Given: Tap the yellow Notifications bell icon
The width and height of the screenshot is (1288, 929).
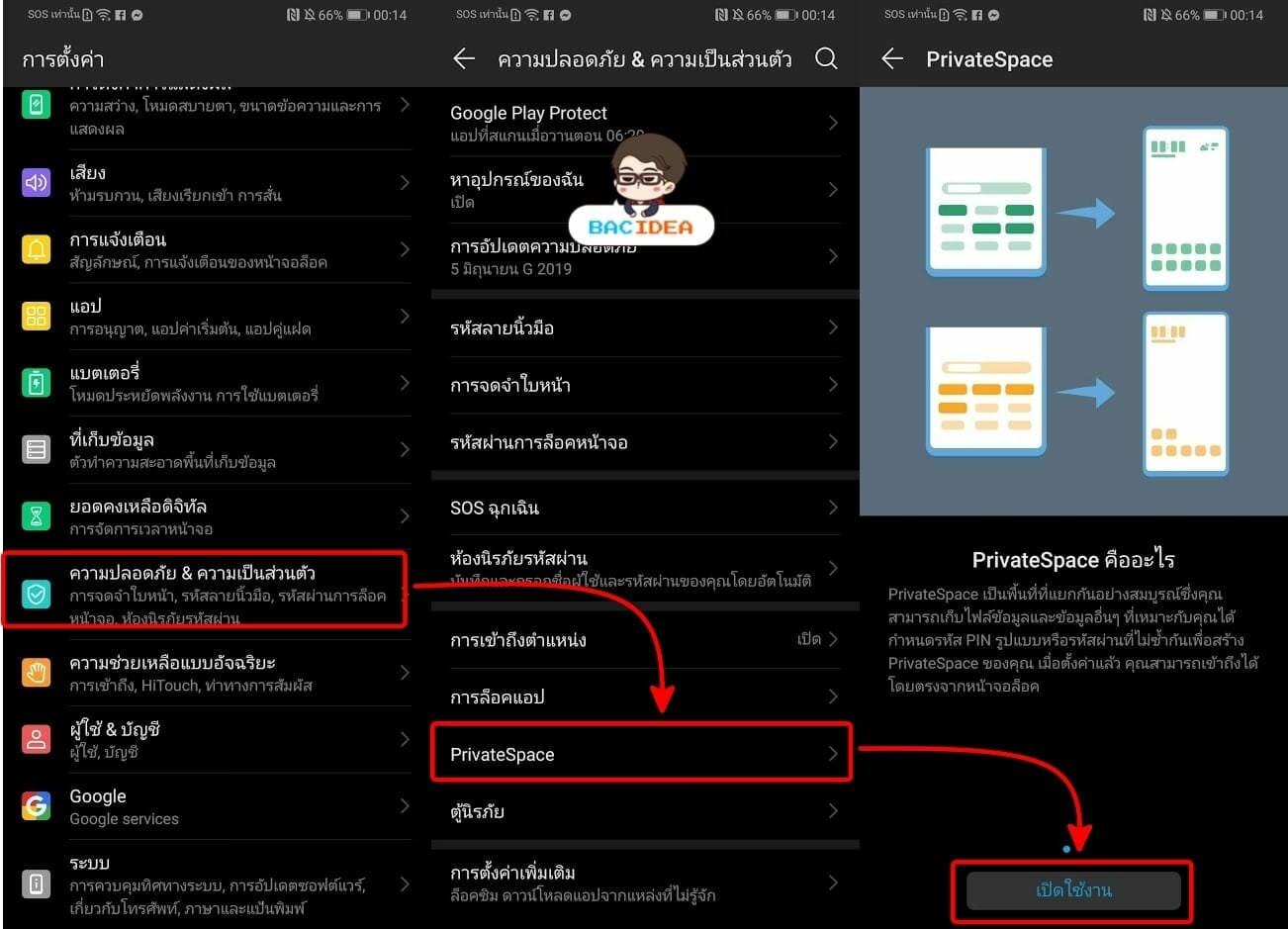Looking at the screenshot, I should (x=37, y=249).
